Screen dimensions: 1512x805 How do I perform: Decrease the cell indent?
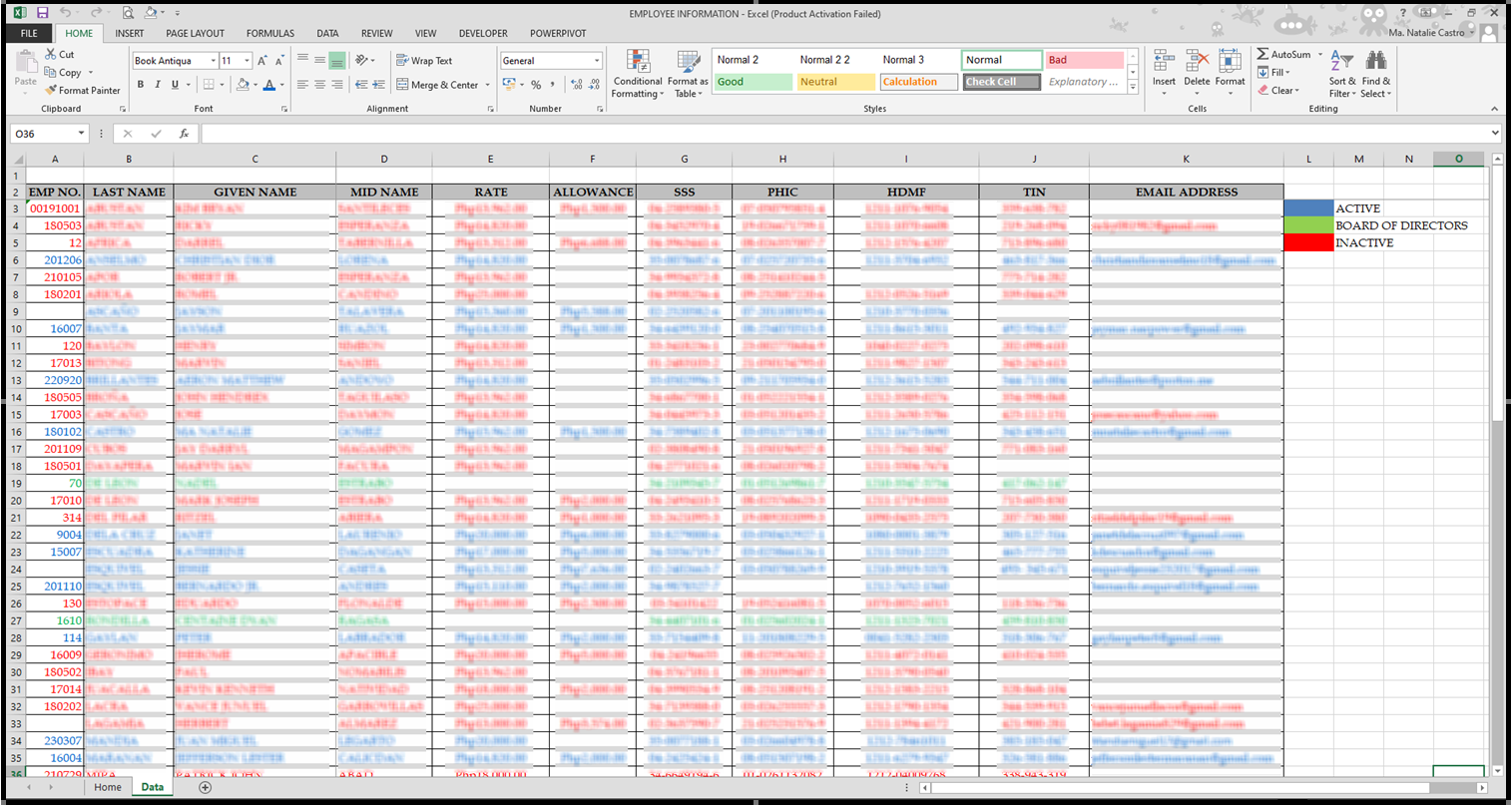pyautogui.click(x=361, y=85)
